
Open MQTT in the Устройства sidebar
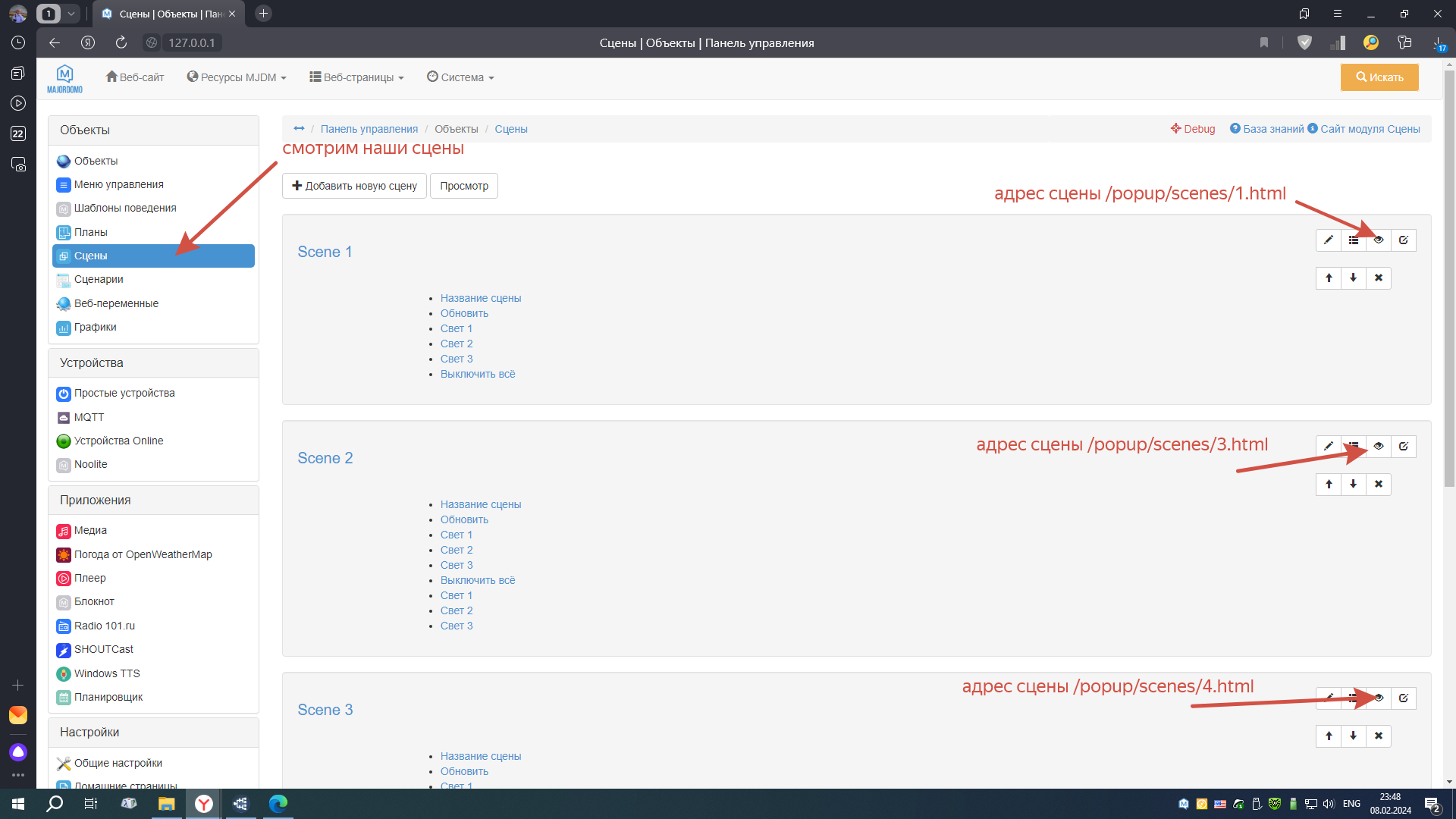click(x=89, y=418)
